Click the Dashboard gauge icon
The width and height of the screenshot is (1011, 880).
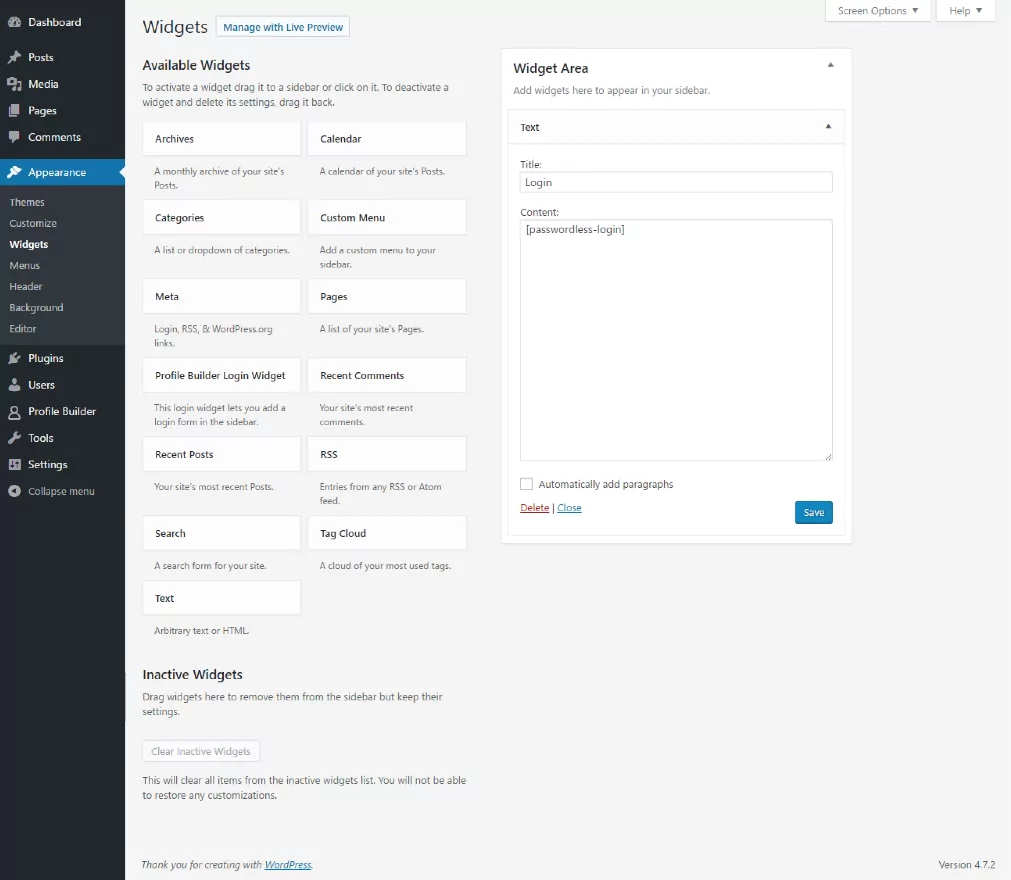14,22
